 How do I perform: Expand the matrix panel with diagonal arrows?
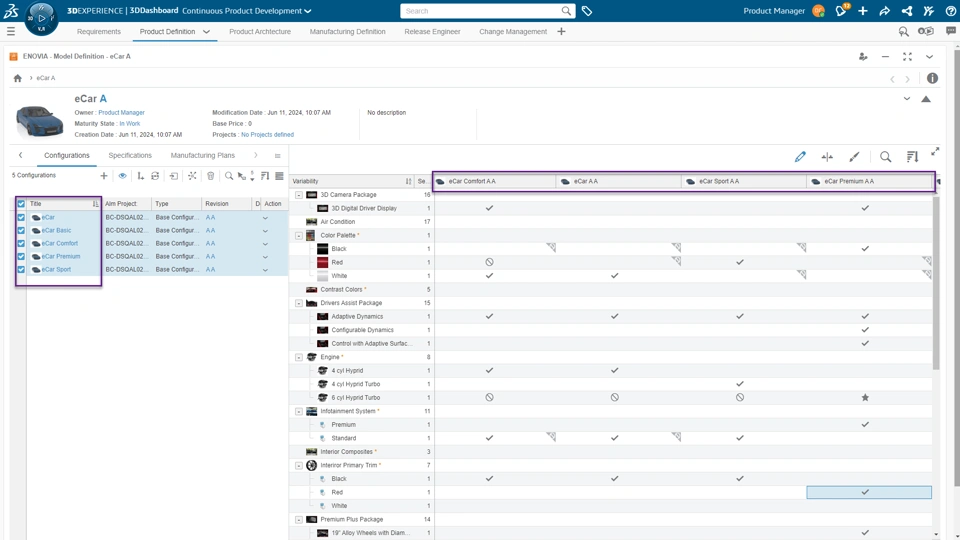pyautogui.click(x=935, y=152)
